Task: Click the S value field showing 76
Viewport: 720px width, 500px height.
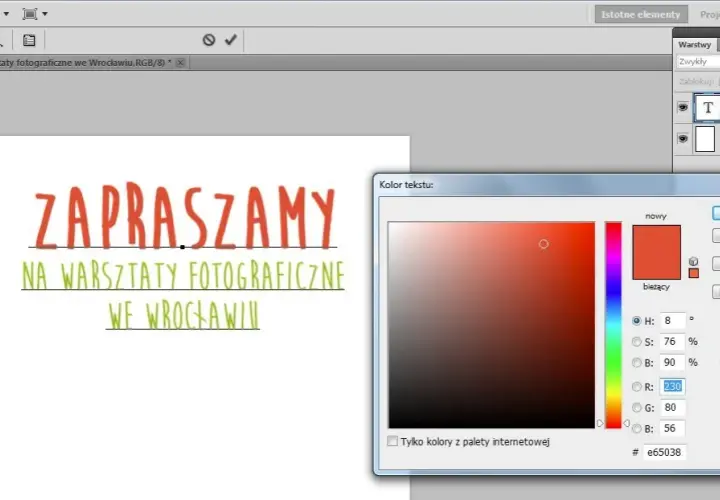Action: point(673,342)
